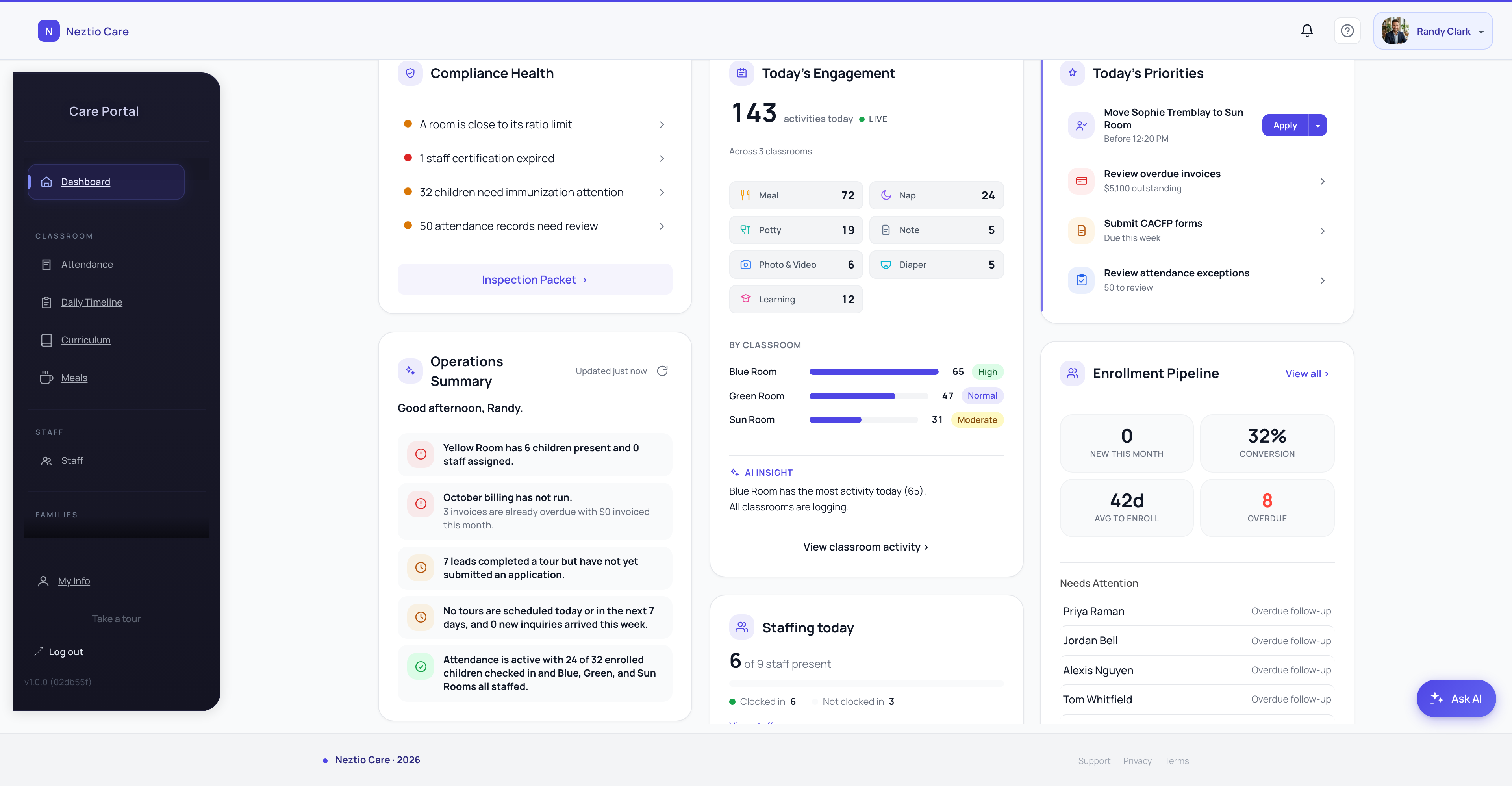Viewport: 1512px width, 786px height.
Task: Open the help question mark icon
Action: [1347, 31]
